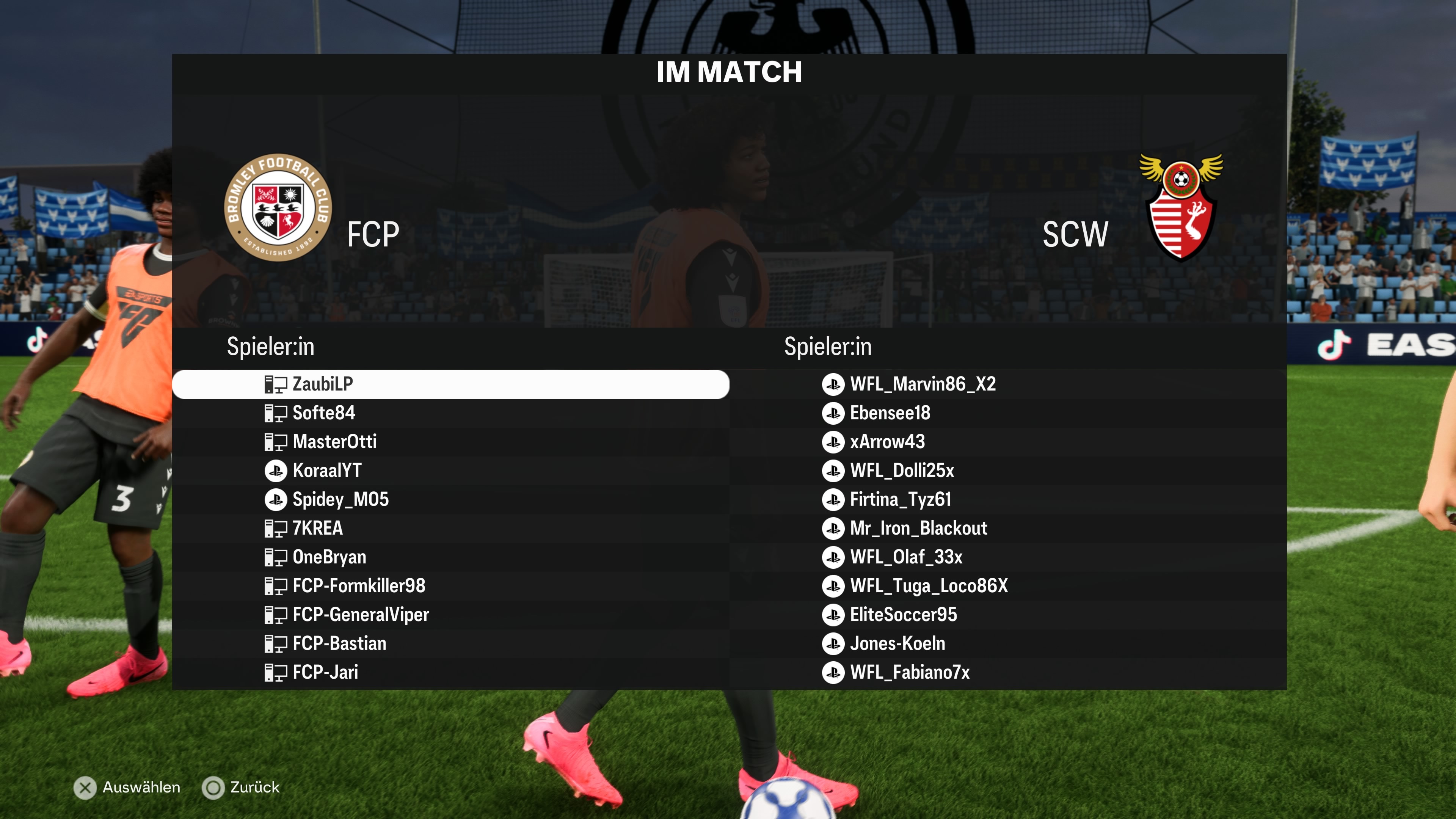Select opponent xArrow43 in SCW list
The height and width of the screenshot is (819, 1456).
(1008, 442)
